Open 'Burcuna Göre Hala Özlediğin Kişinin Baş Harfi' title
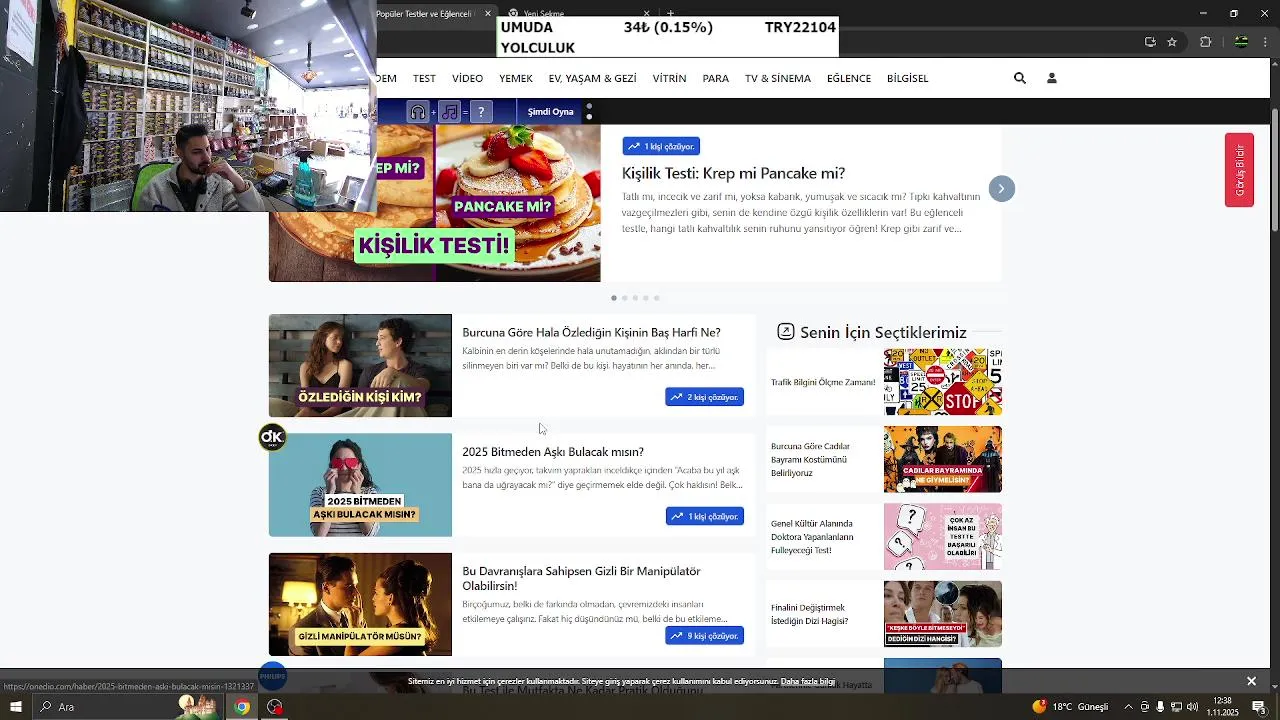The height and width of the screenshot is (720, 1280). (591, 332)
